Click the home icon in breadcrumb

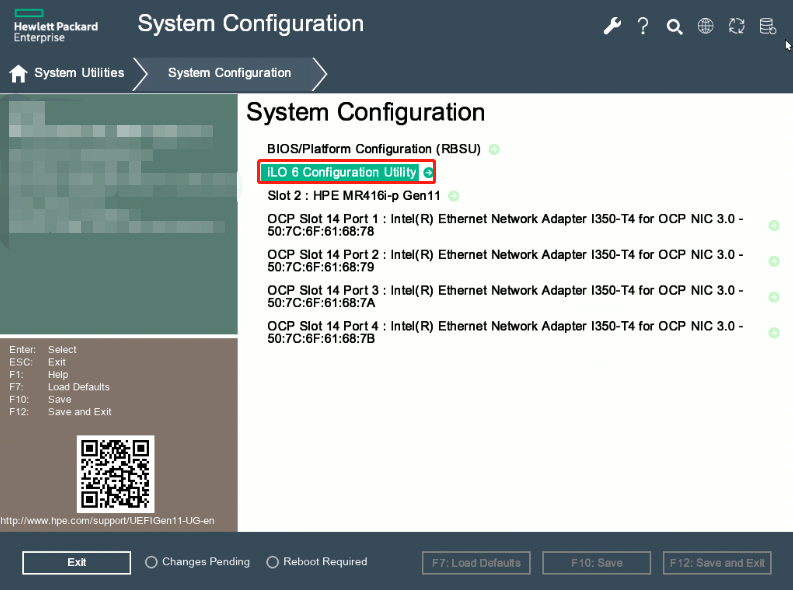coord(18,73)
